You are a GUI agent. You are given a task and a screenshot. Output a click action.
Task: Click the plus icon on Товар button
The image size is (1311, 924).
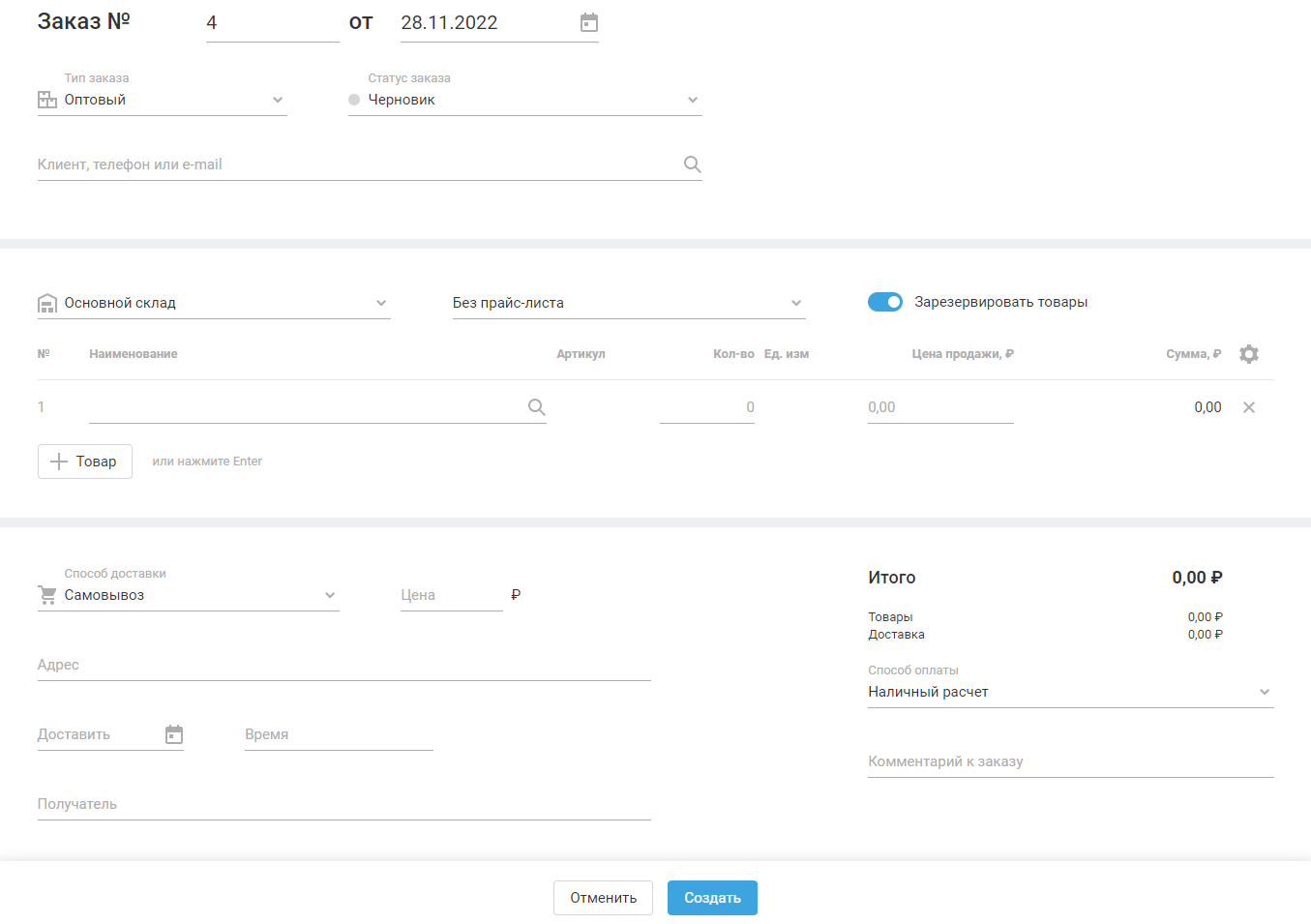point(59,462)
